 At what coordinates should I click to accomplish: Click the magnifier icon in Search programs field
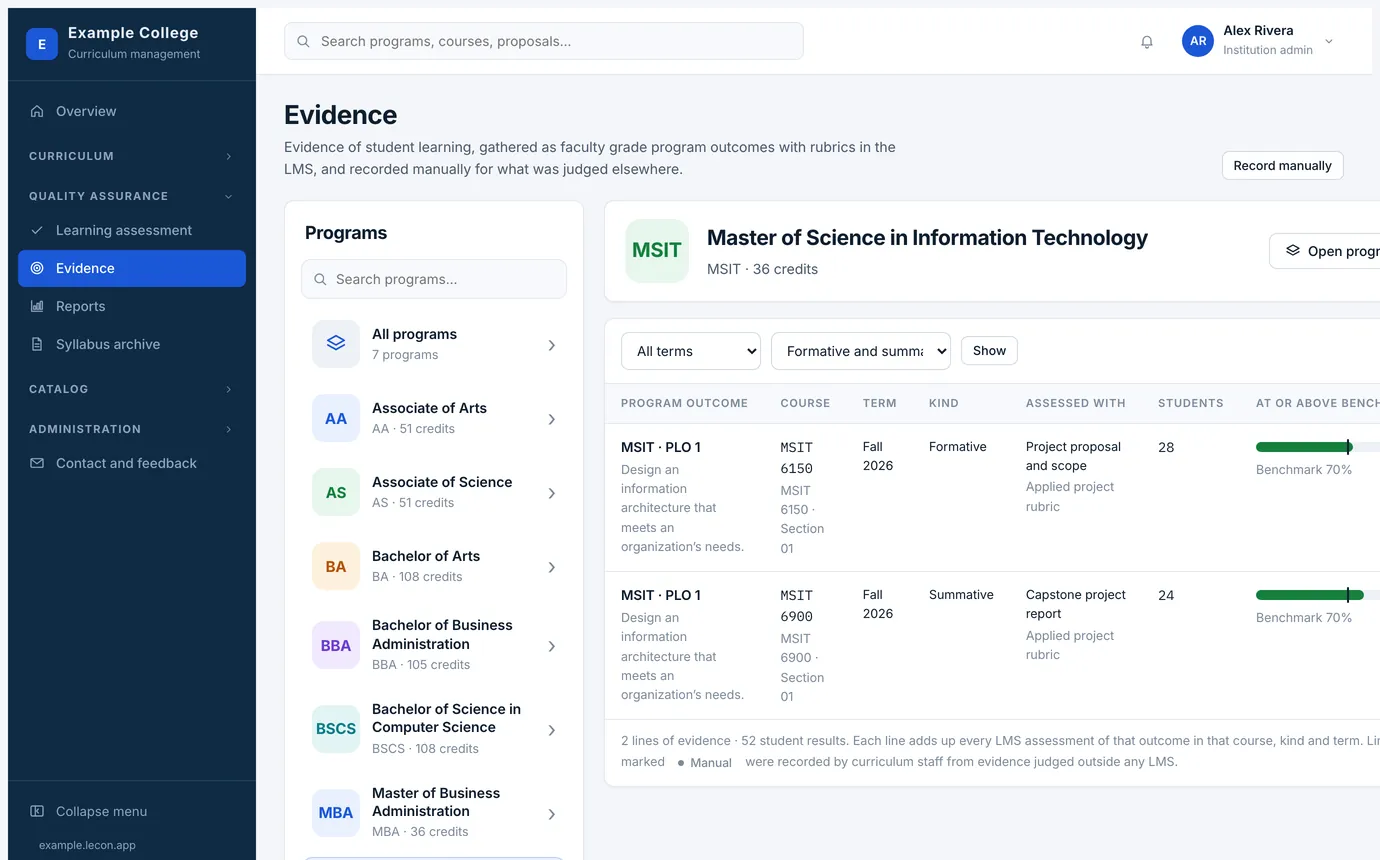(x=320, y=279)
